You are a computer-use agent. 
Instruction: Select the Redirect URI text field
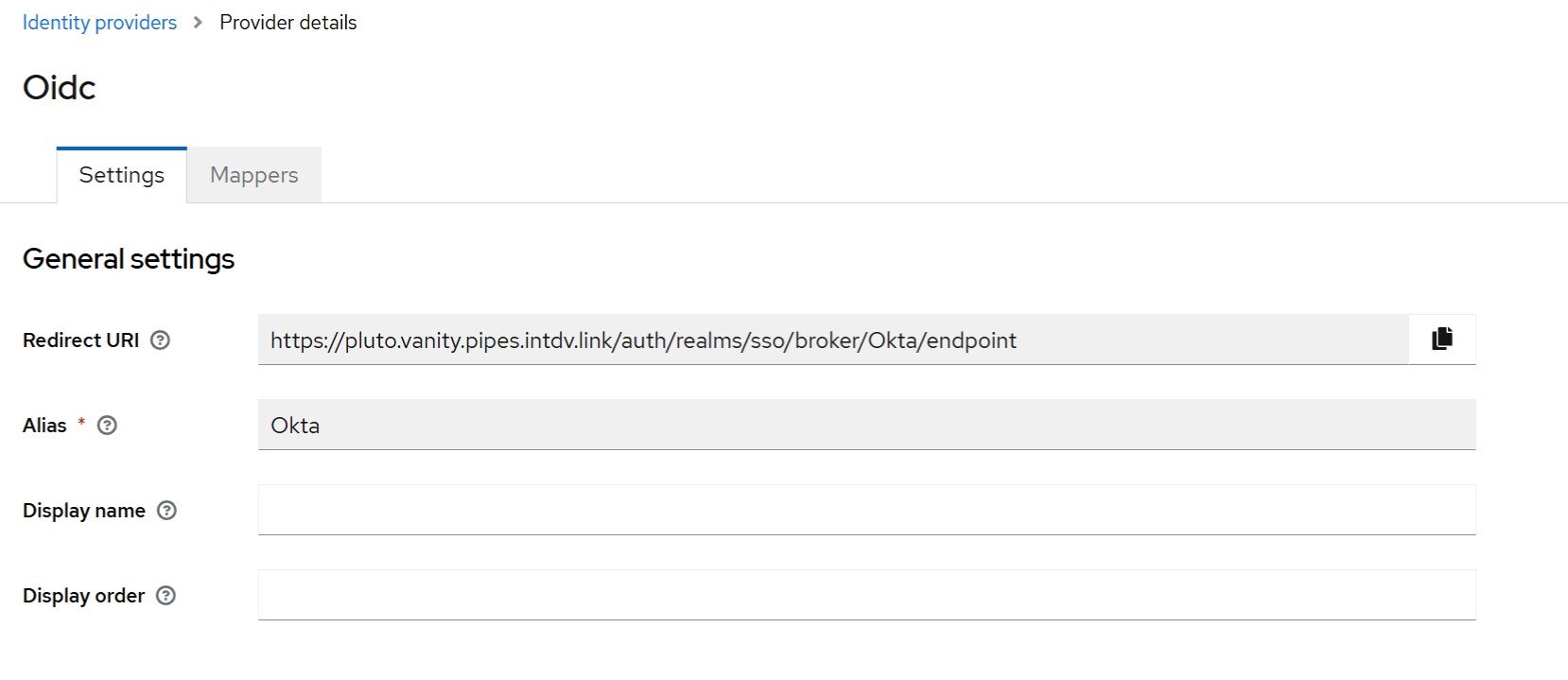(x=832, y=340)
